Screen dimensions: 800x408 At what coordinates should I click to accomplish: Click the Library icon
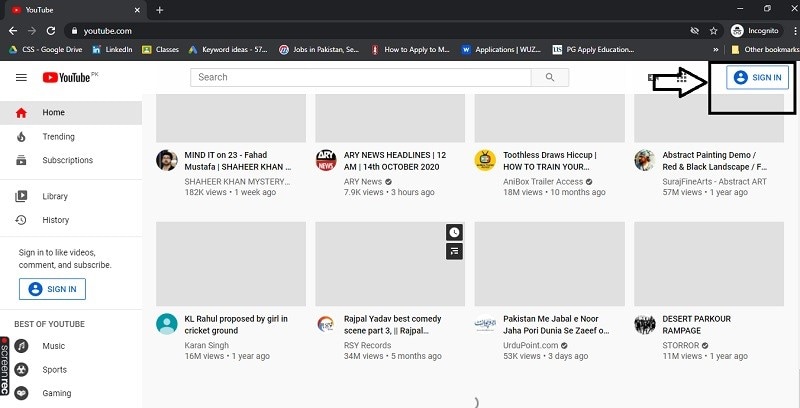[x=21, y=196]
